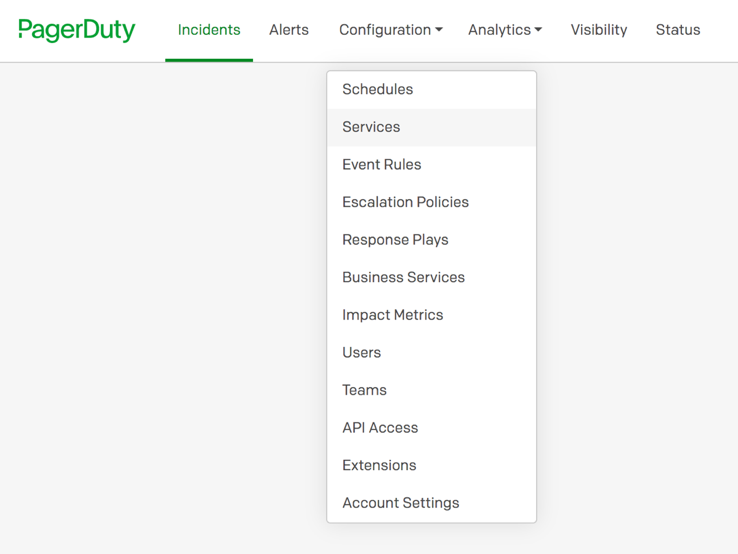
Task: Open the Users configuration page
Action: [432, 353]
